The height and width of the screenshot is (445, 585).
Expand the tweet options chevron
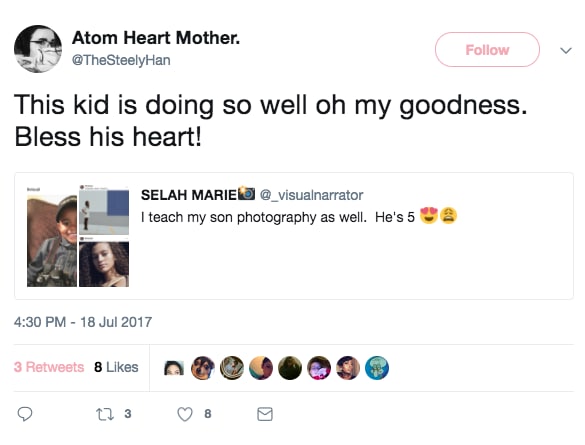[x=566, y=50]
